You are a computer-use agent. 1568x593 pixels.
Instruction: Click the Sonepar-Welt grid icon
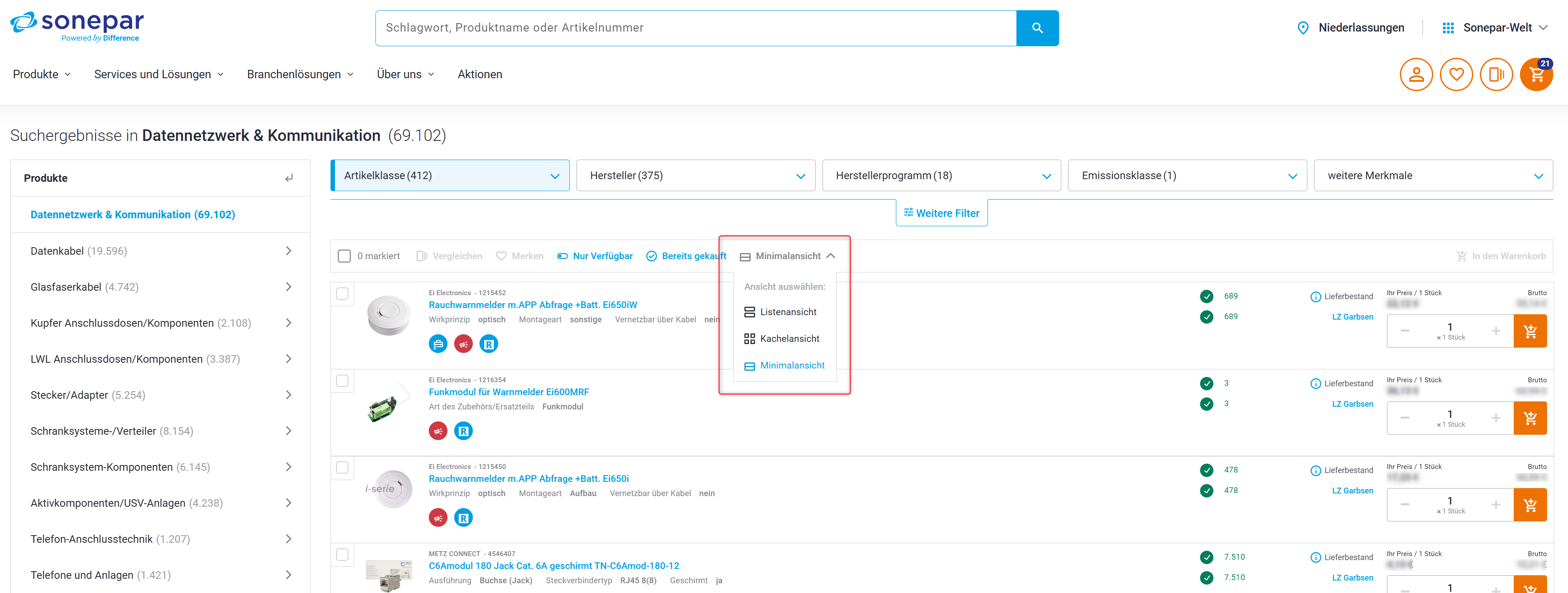point(1448,28)
